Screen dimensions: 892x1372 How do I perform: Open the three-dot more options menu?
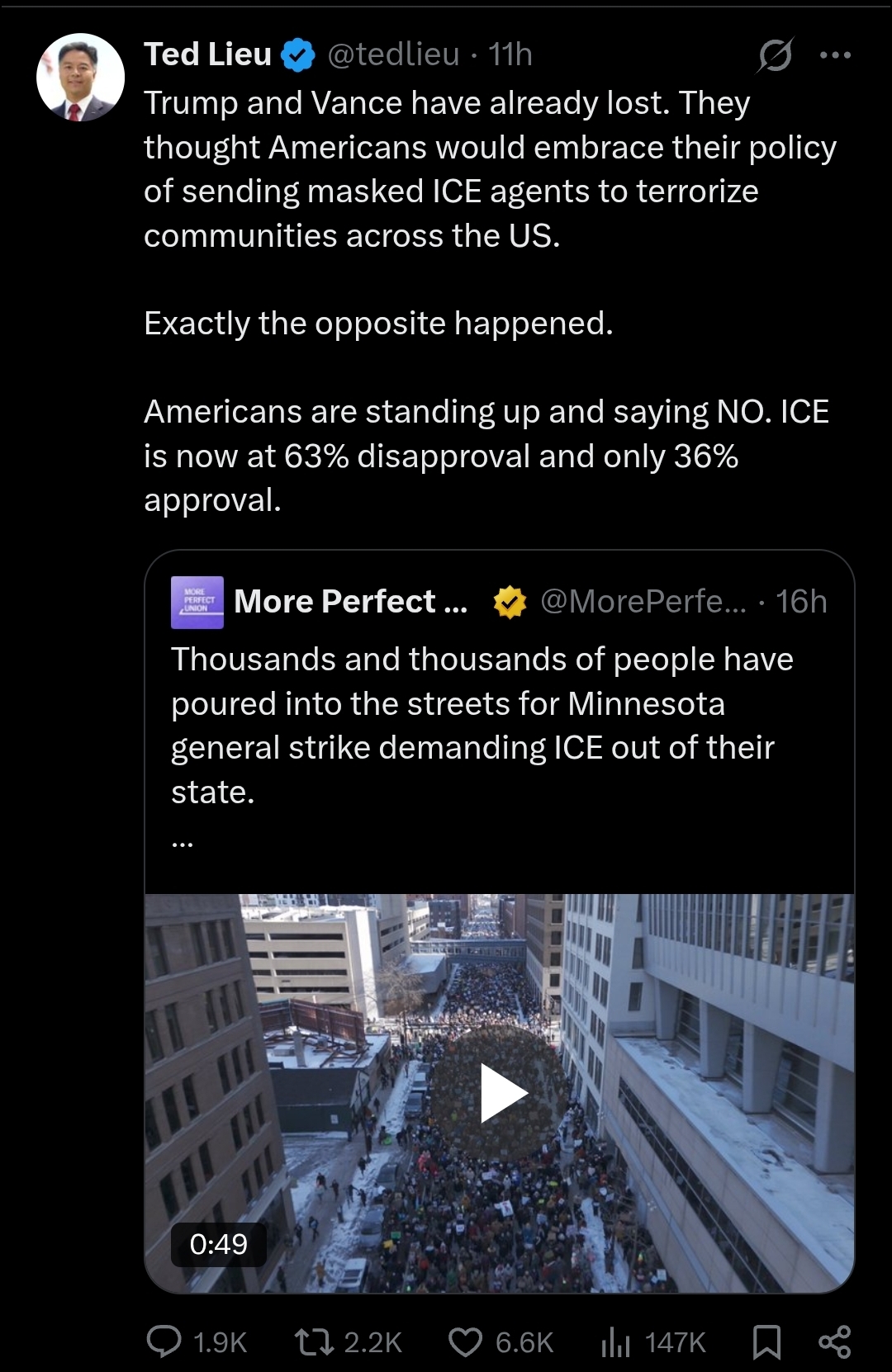835,55
